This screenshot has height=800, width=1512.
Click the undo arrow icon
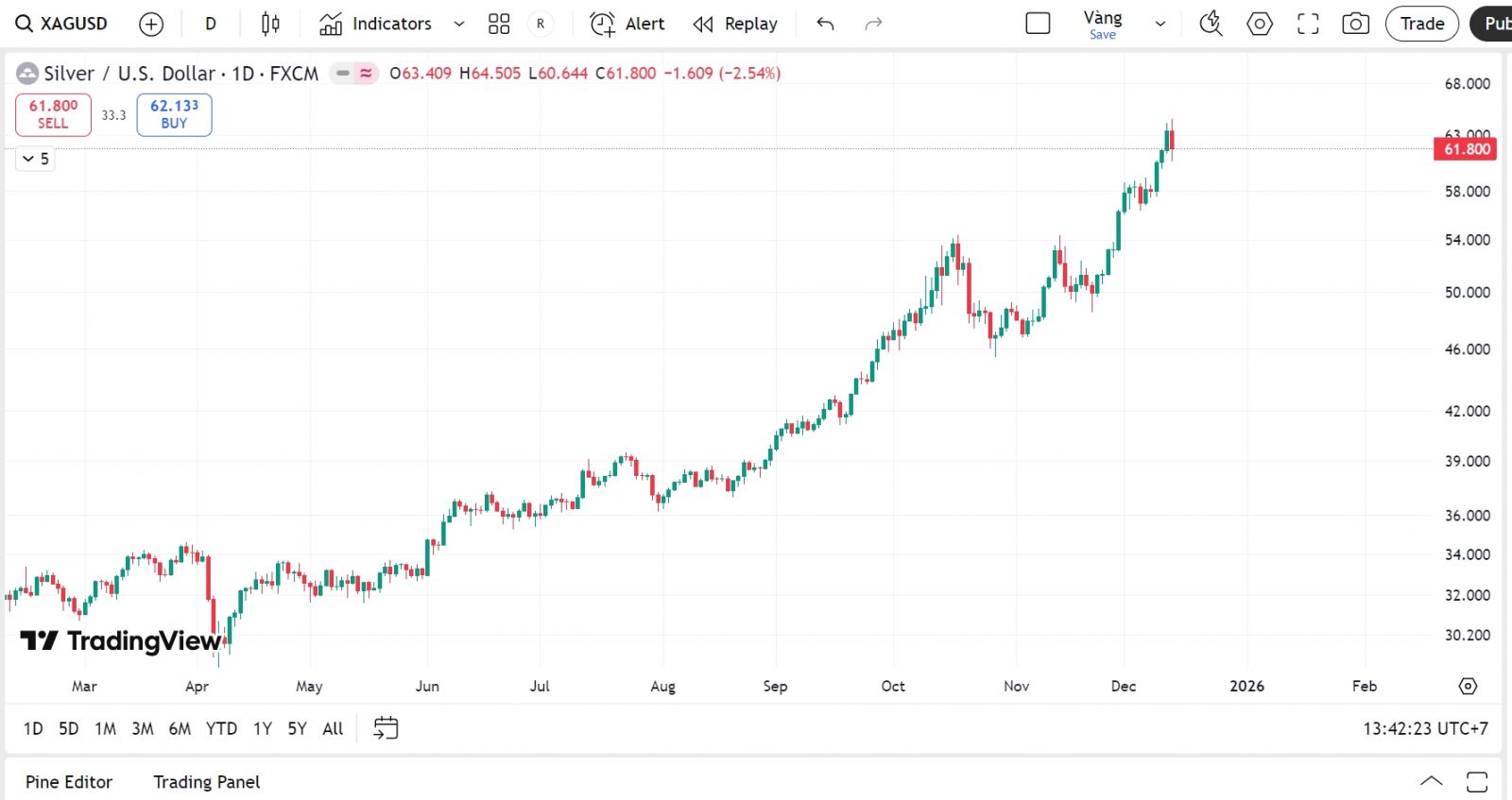pyautogui.click(x=825, y=24)
